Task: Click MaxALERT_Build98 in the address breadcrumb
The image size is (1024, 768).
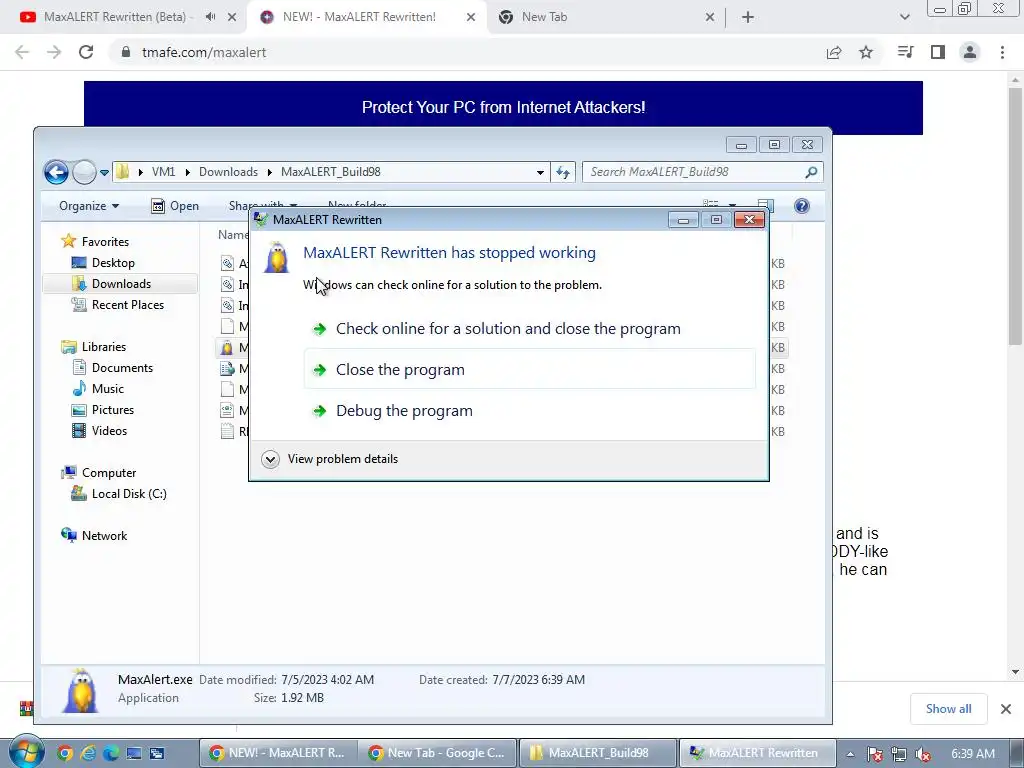Action: point(330,172)
